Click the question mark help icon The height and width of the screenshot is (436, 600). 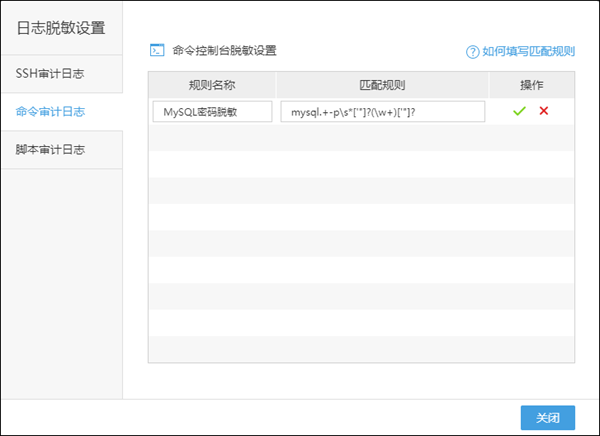(472, 51)
